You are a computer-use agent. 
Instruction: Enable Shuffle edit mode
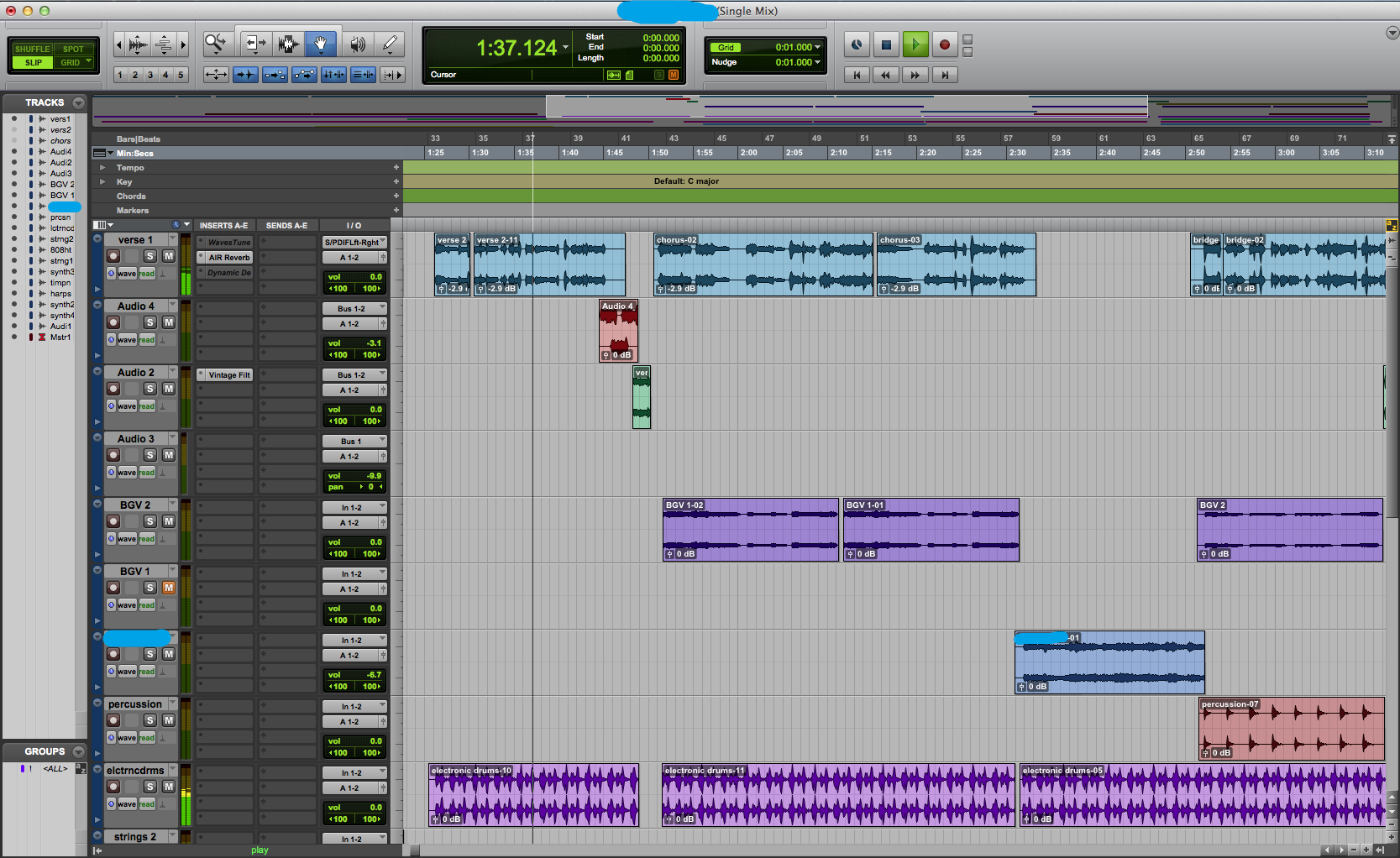[x=33, y=49]
